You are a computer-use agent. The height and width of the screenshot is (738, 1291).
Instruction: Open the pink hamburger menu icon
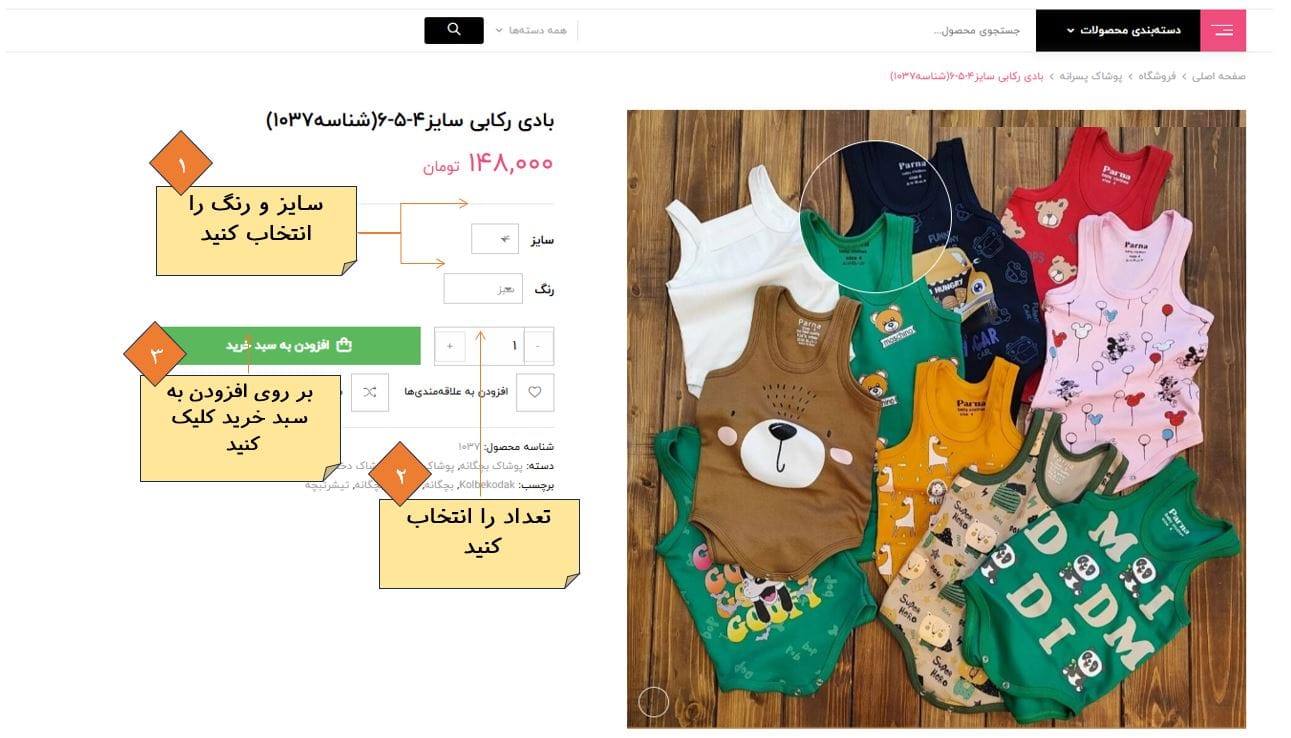[x=1222, y=31]
